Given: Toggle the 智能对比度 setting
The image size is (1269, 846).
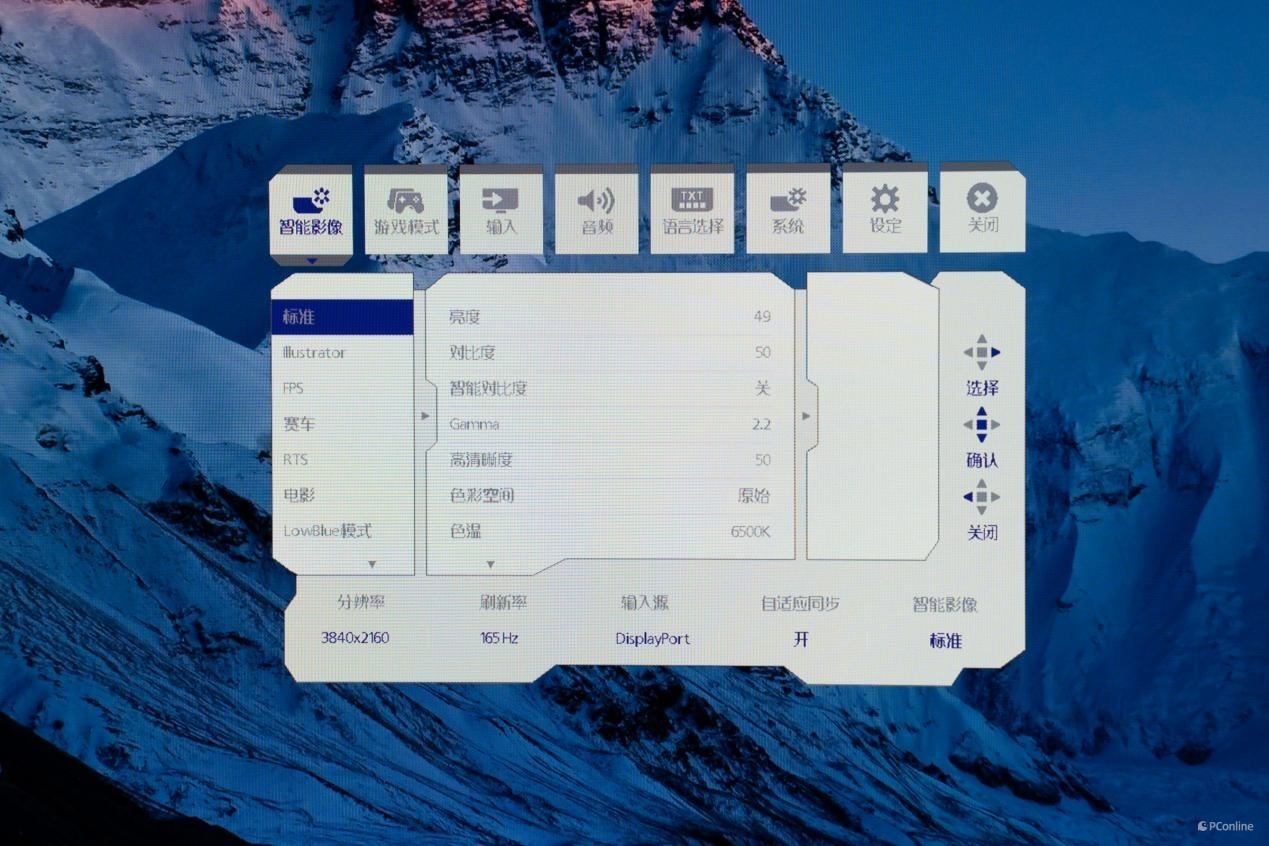Looking at the screenshot, I should click(x=610, y=388).
